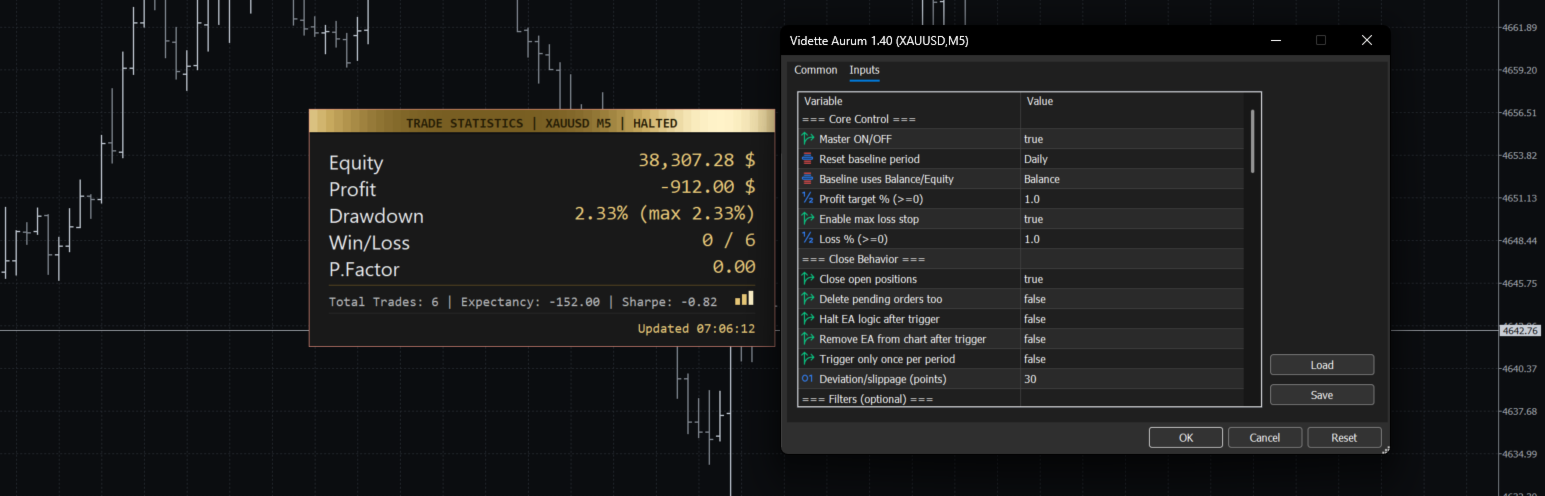Click the current price label 4642.76 on chart axis
1545x496 pixels.
click(x=1518, y=330)
